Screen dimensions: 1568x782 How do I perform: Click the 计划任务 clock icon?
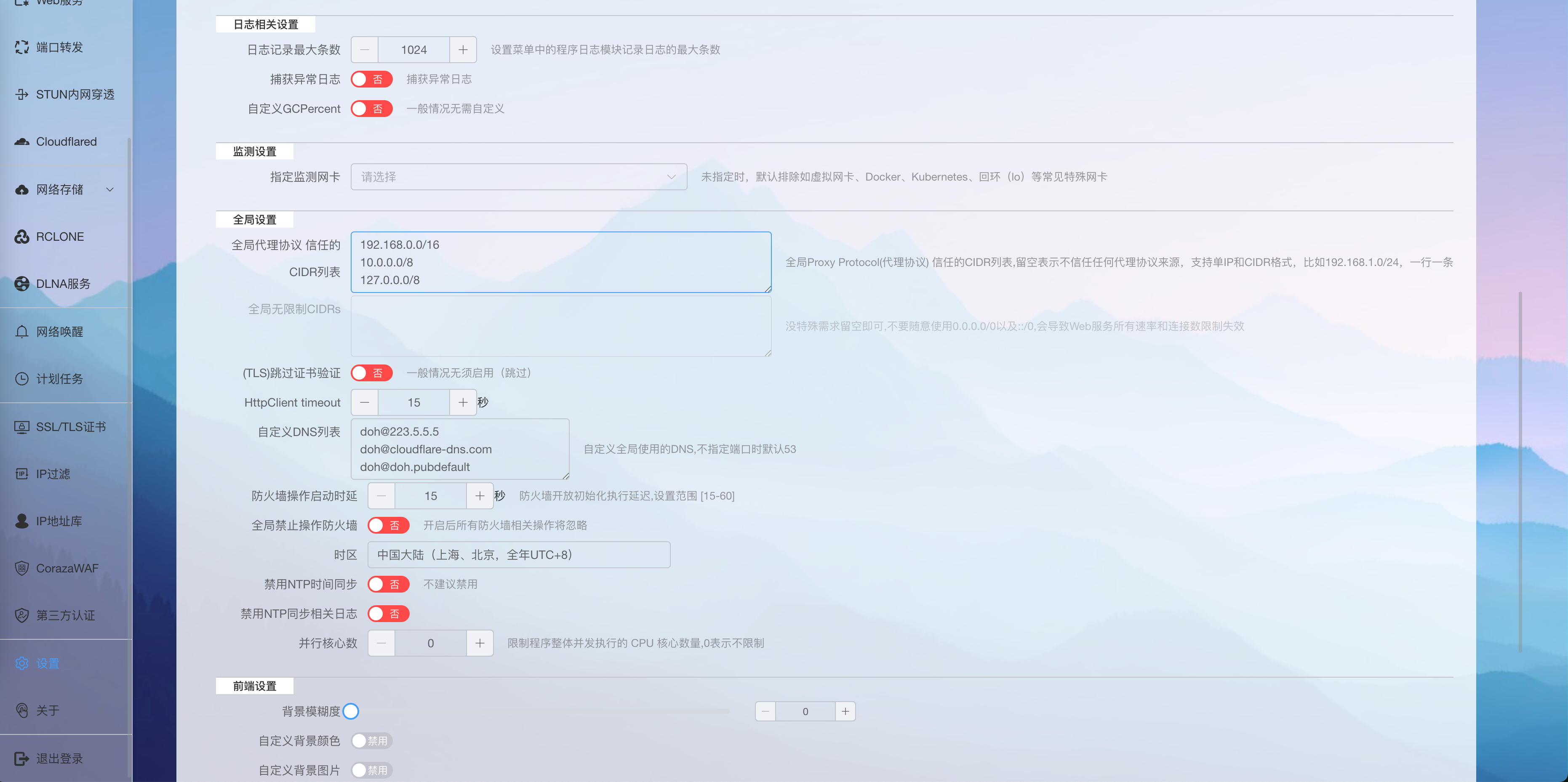click(22, 378)
